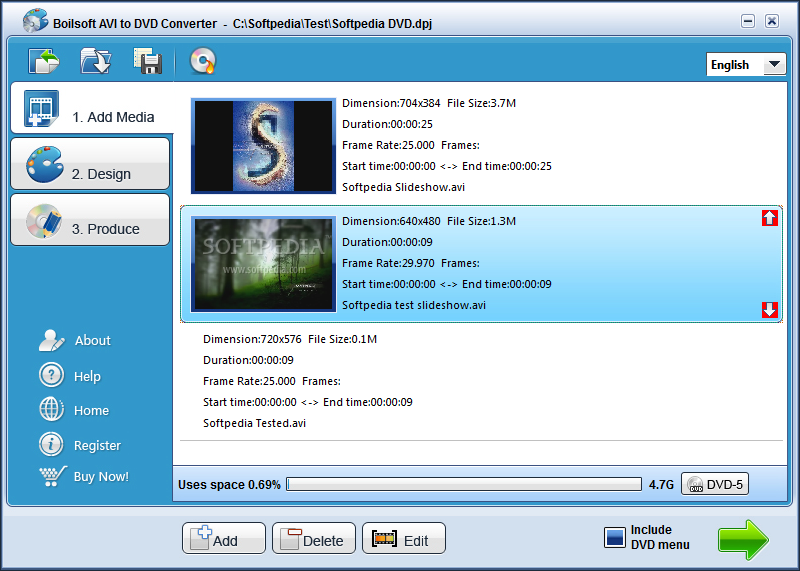The image size is (800, 571).
Task: Minimize the Boilsoft converter window
Action: [748, 21]
